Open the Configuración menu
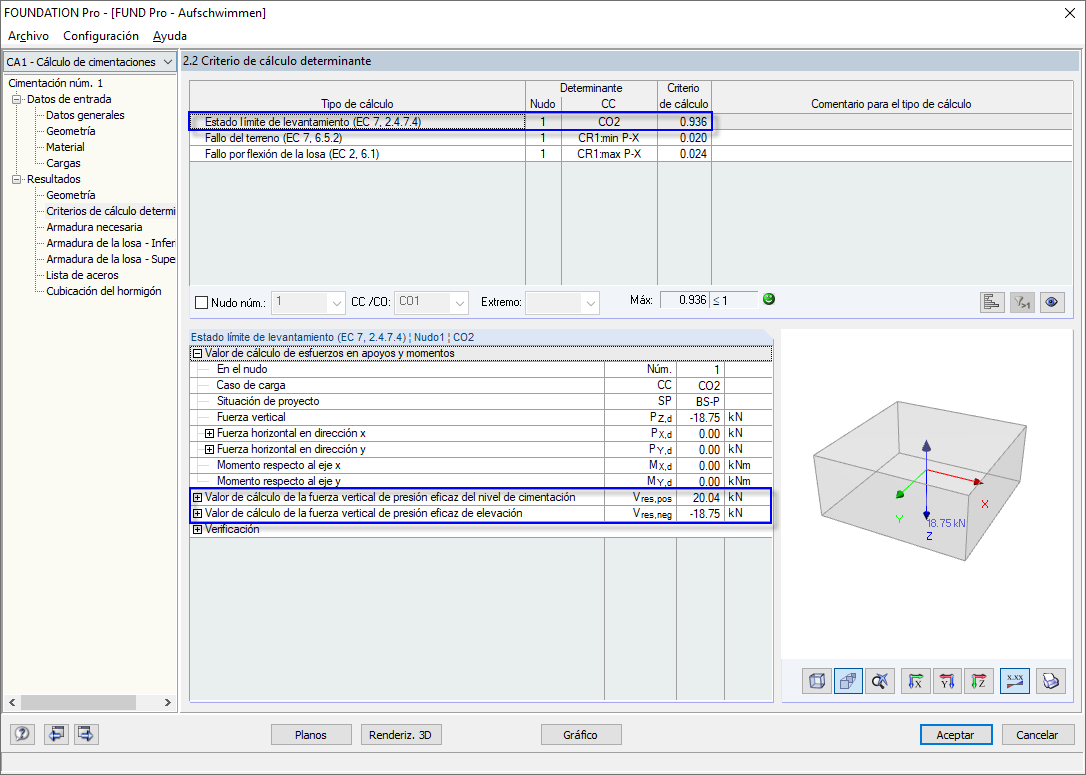1086x775 pixels. [x=101, y=35]
